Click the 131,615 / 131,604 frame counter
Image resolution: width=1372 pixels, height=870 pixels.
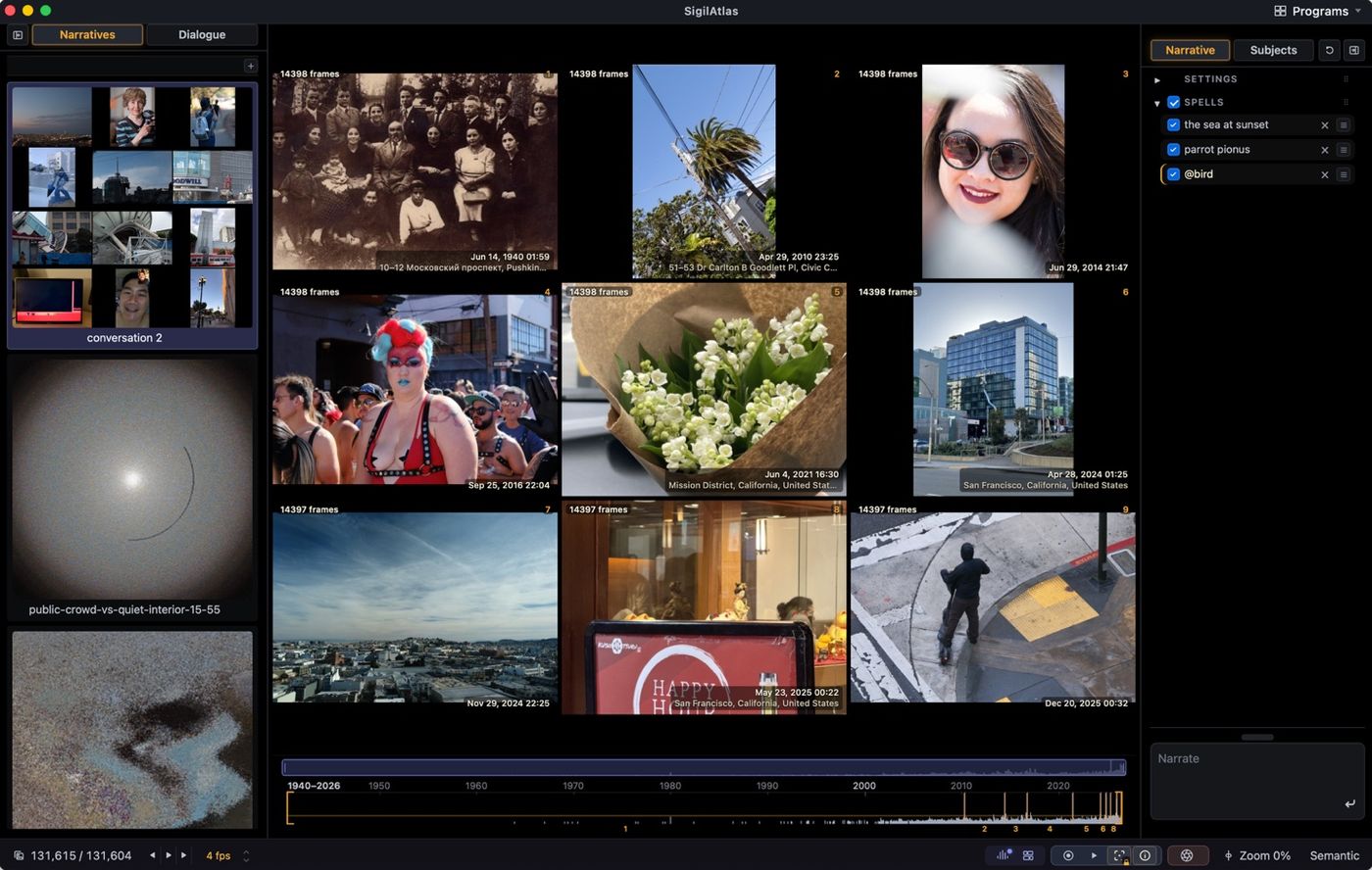click(81, 855)
